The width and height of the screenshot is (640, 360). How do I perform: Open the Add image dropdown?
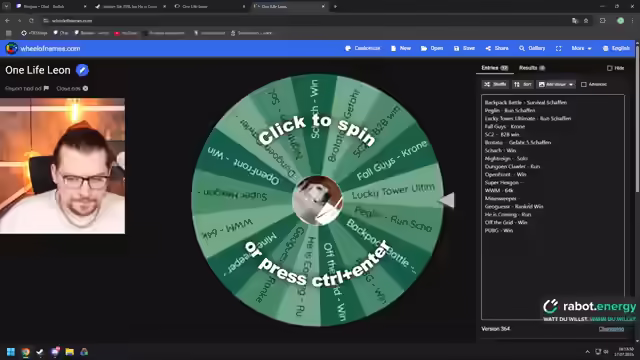coord(556,84)
